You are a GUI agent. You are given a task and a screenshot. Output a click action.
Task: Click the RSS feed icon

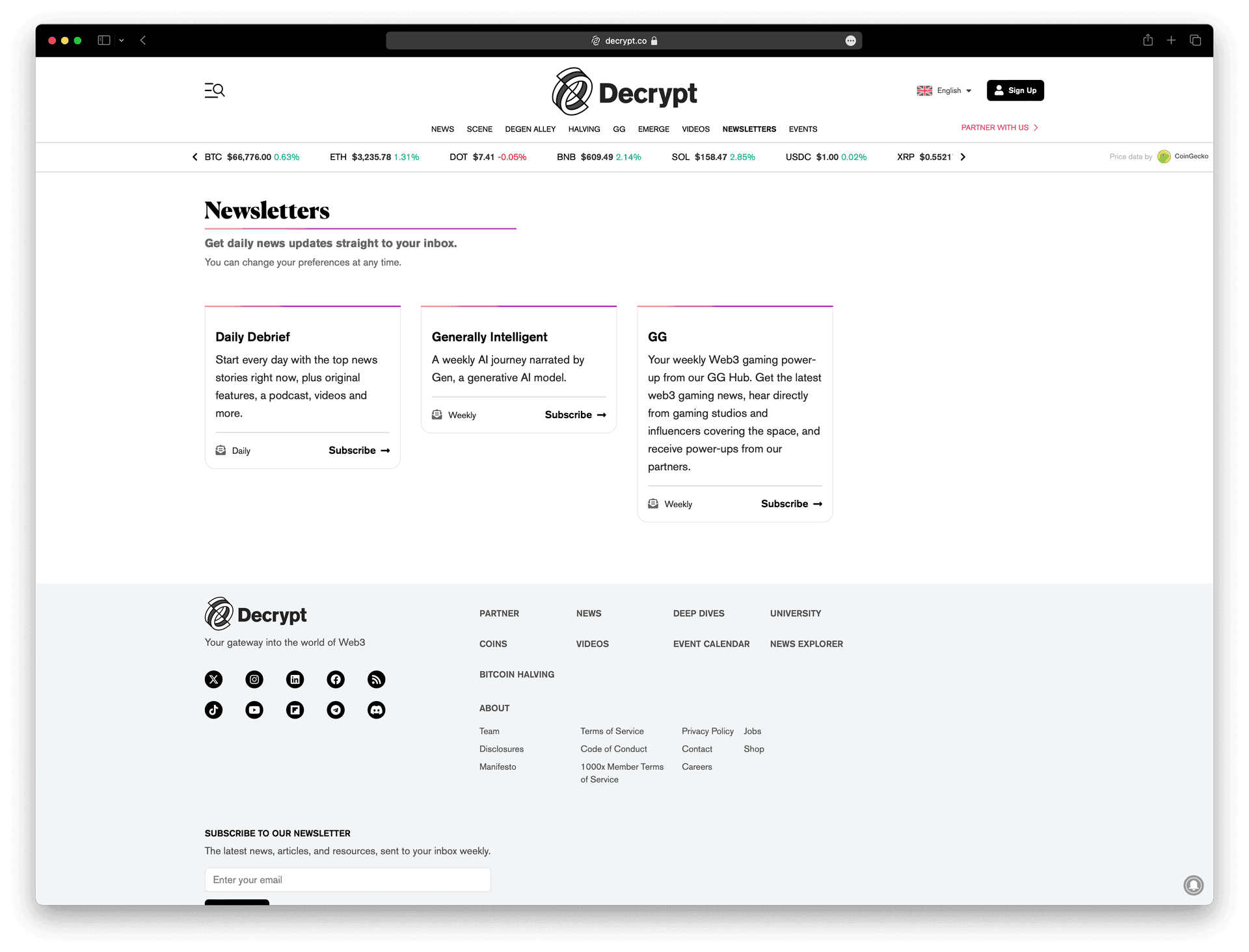(x=376, y=680)
